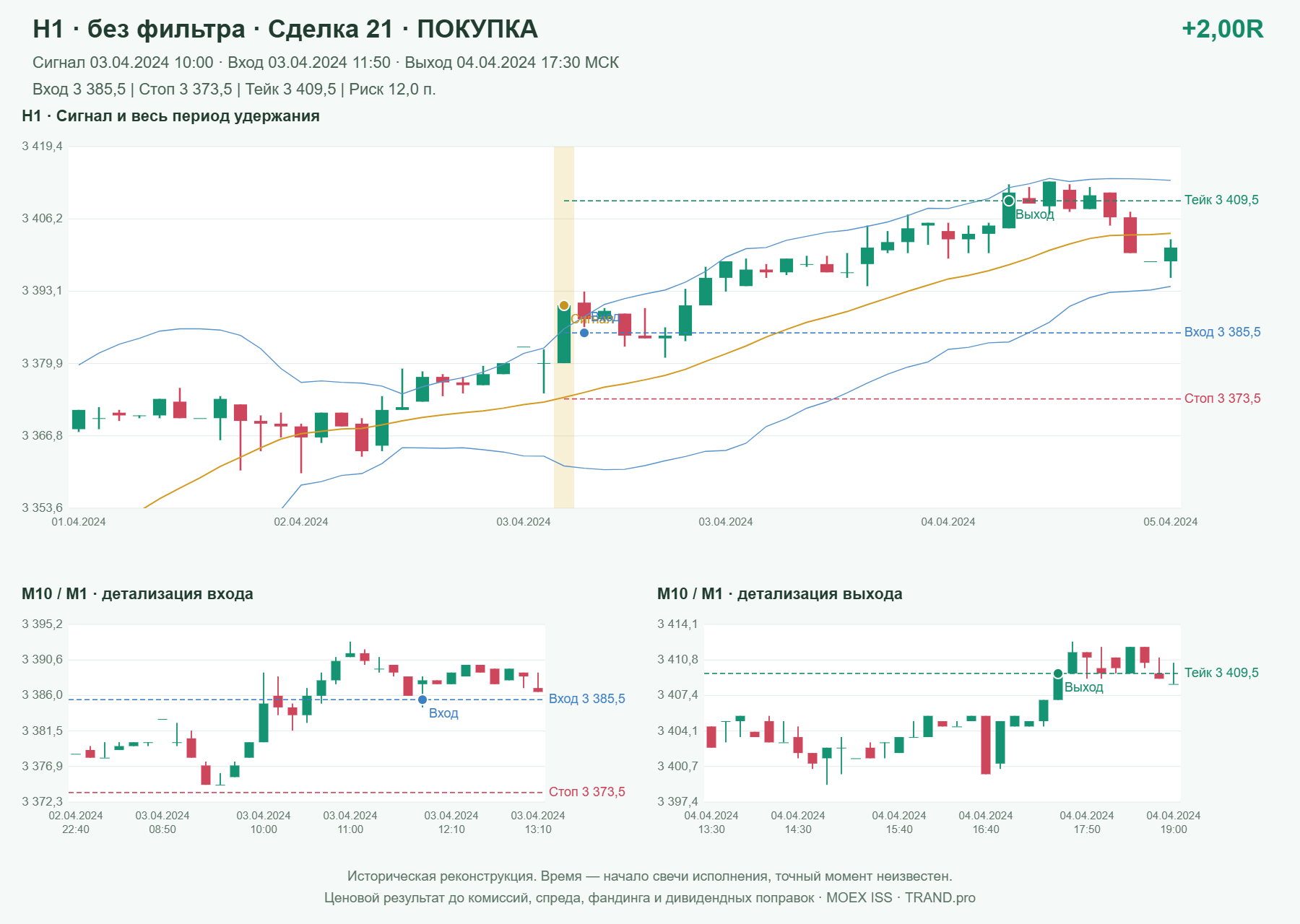The image size is (1300, 924).
Task: Click the '04.04.2024 17:50' time axis label
Action: [1087, 822]
